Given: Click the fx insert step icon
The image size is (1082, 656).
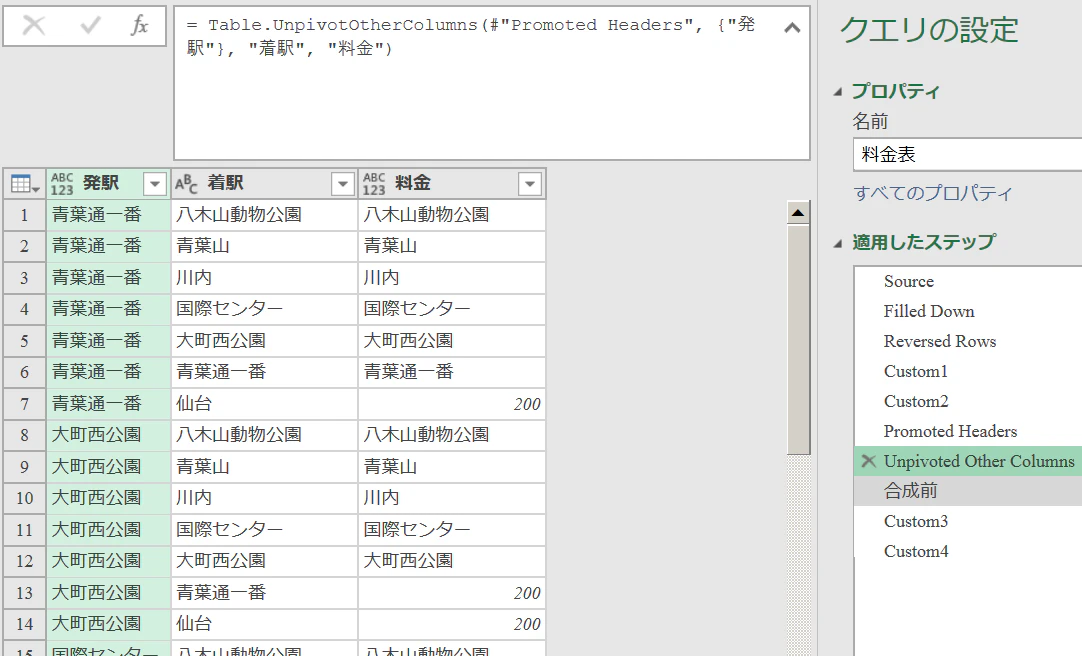Looking at the screenshot, I should tap(139, 26).
